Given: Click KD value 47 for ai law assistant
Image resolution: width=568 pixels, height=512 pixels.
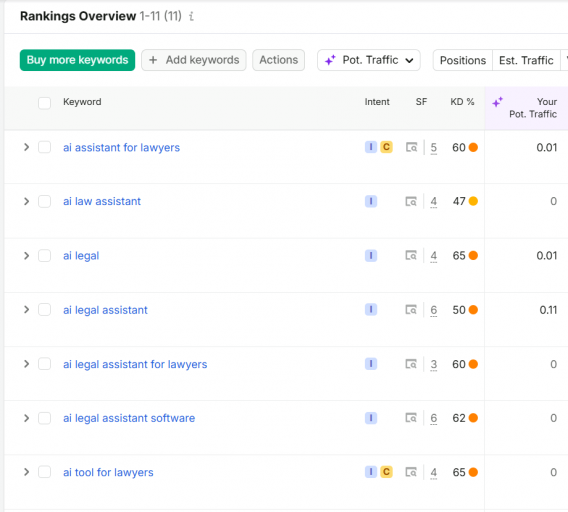Looking at the screenshot, I should point(459,201).
